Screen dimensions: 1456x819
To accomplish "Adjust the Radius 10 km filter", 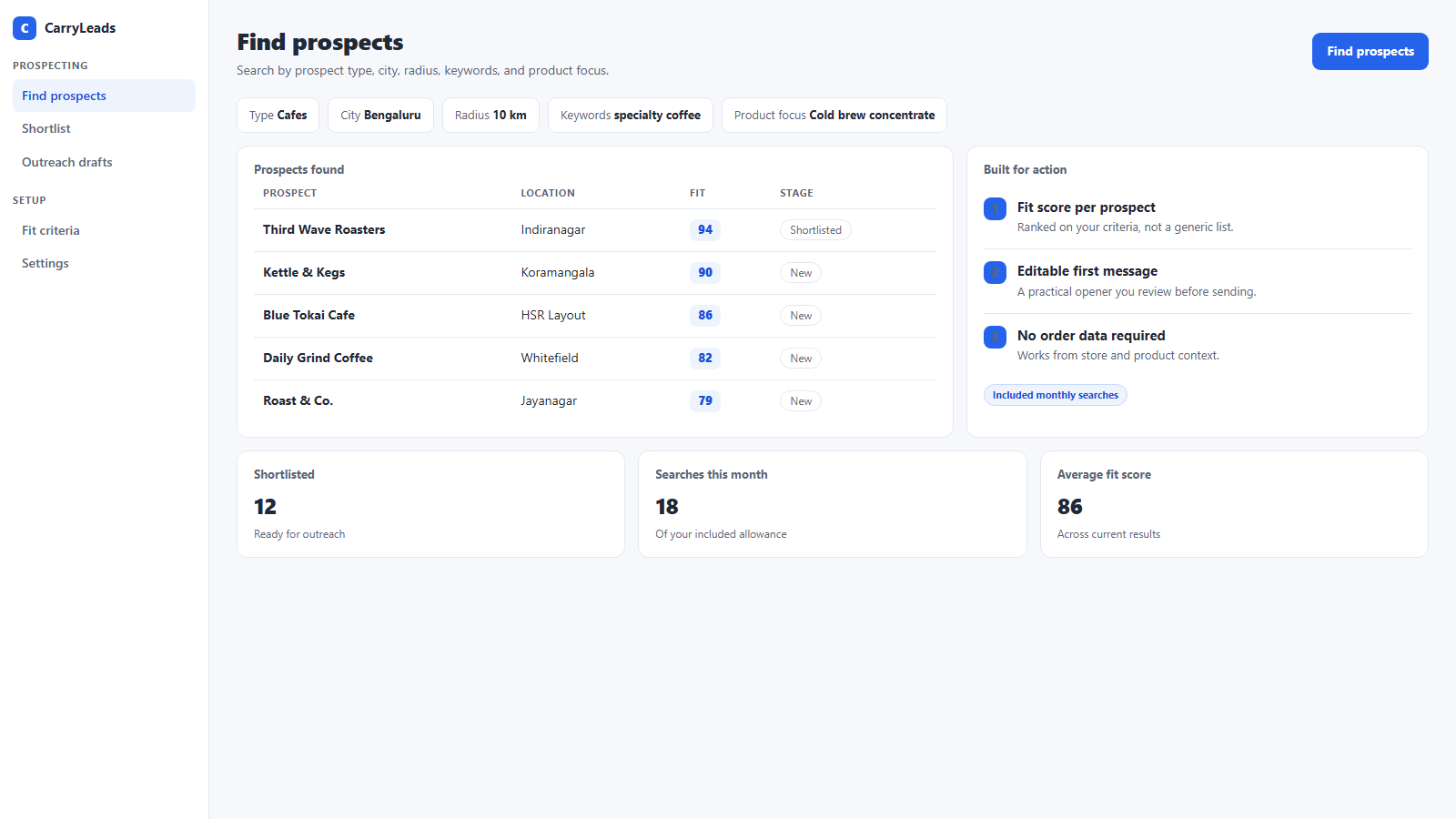I will [x=490, y=116].
